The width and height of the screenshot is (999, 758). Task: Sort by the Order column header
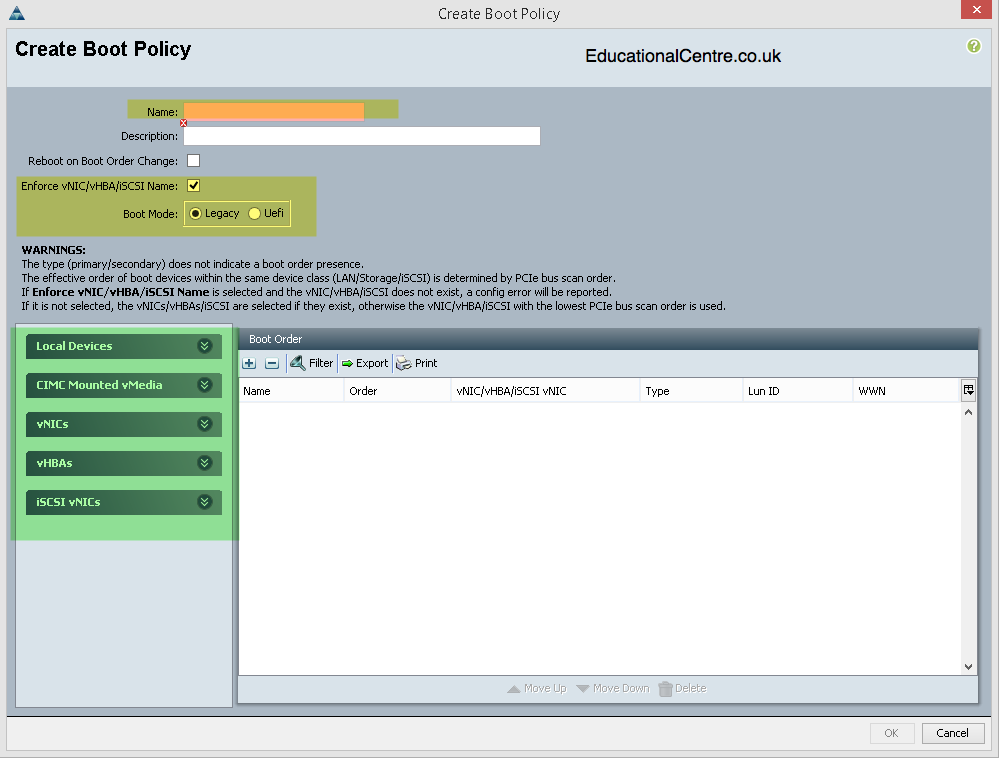point(398,391)
